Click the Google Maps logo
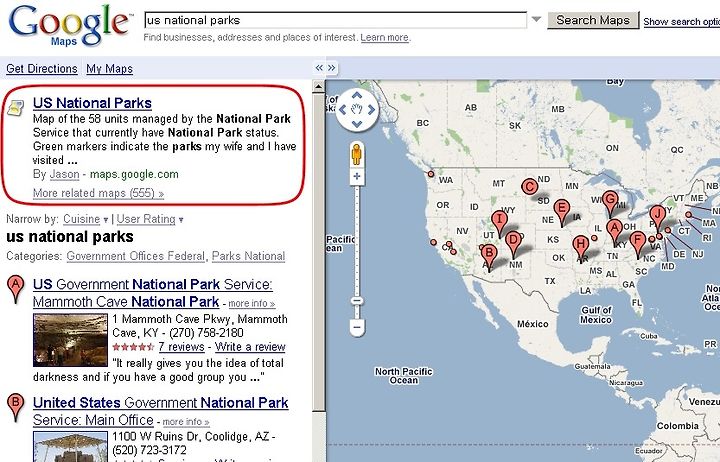Viewport: 720px width, 462px height. click(69, 26)
